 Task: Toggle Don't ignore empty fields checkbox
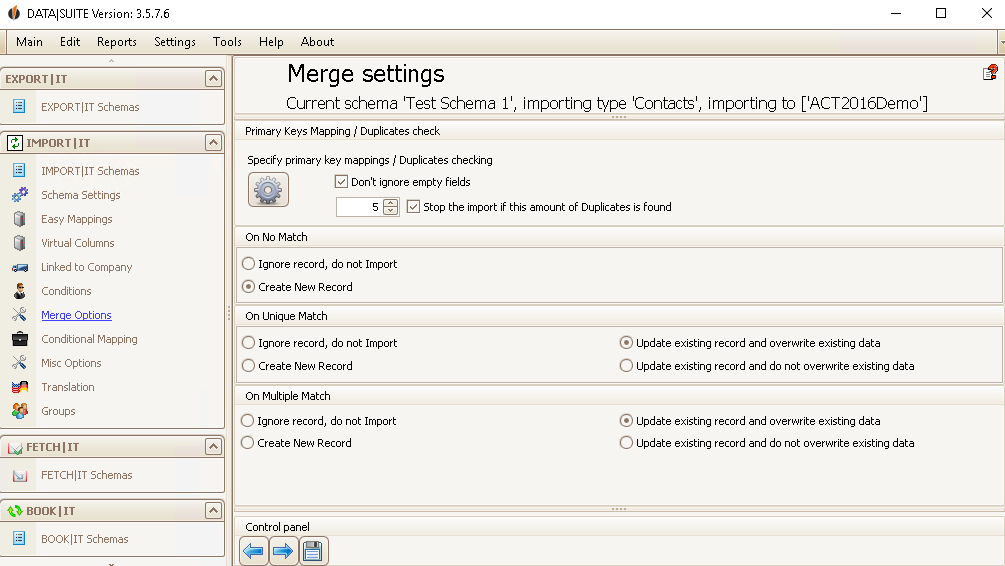pyautogui.click(x=342, y=182)
